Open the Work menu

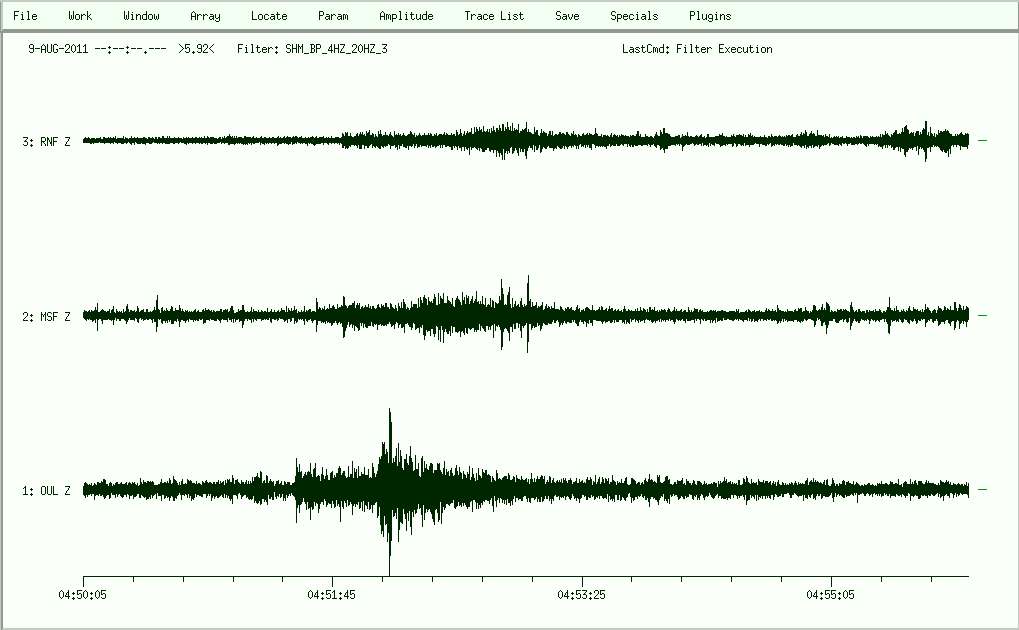(x=80, y=16)
